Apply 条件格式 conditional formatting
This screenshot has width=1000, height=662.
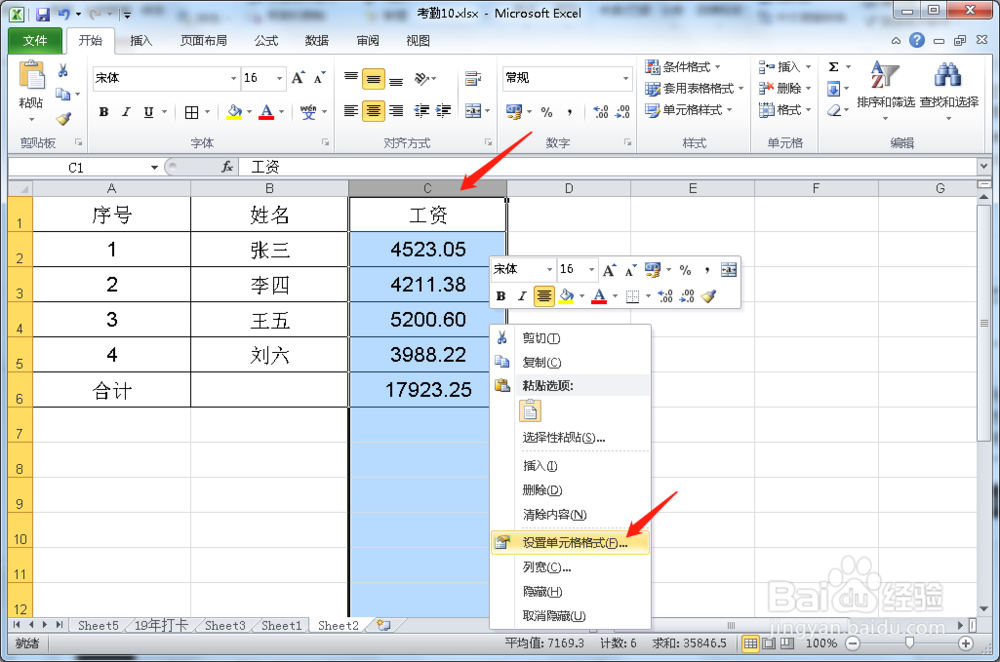click(x=682, y=66)
